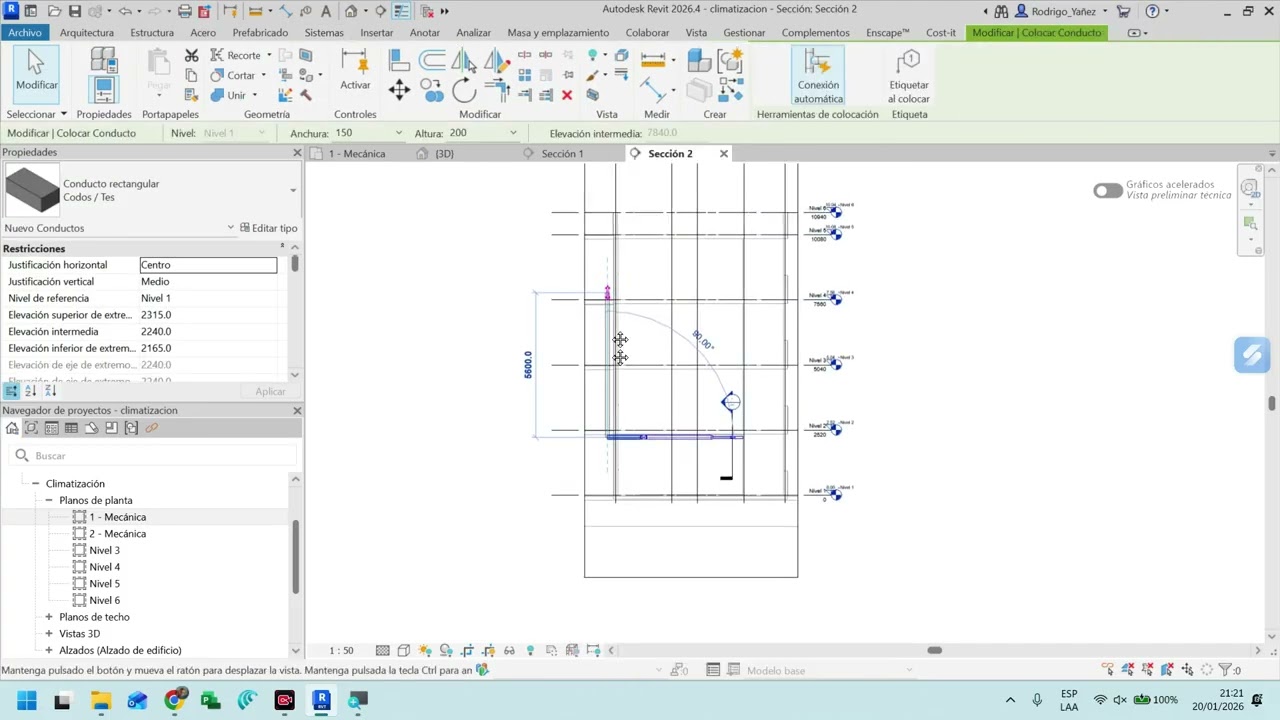Click the Cut to clipboard scissors icon
This screenshot has width=1280, height=720.
coord(191,55)
